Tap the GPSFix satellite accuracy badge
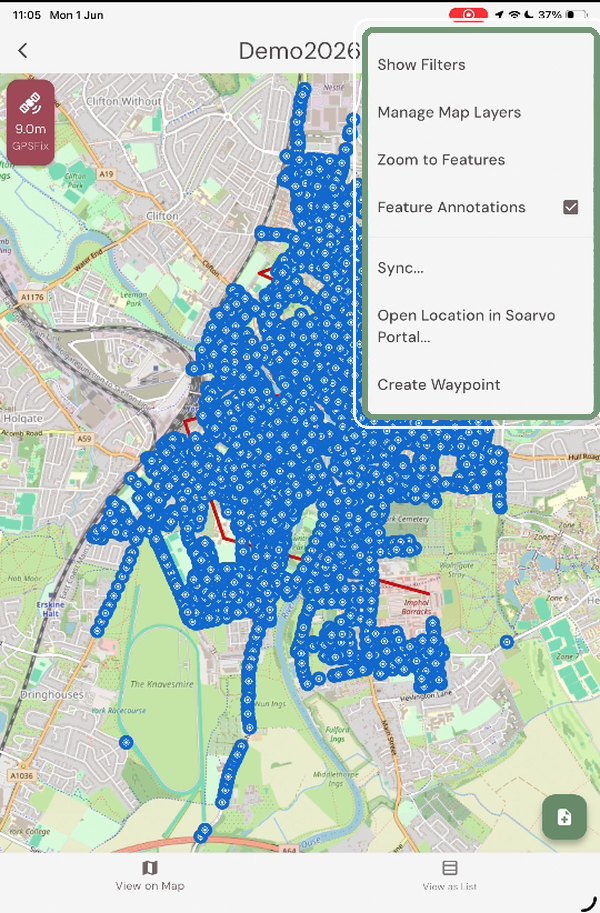Viewport: 600px width, 913px height. pos(31,122)
